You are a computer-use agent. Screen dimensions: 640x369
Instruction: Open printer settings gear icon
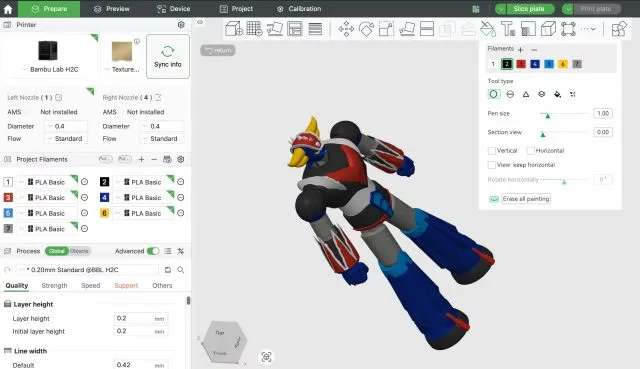tap(181, 25)
